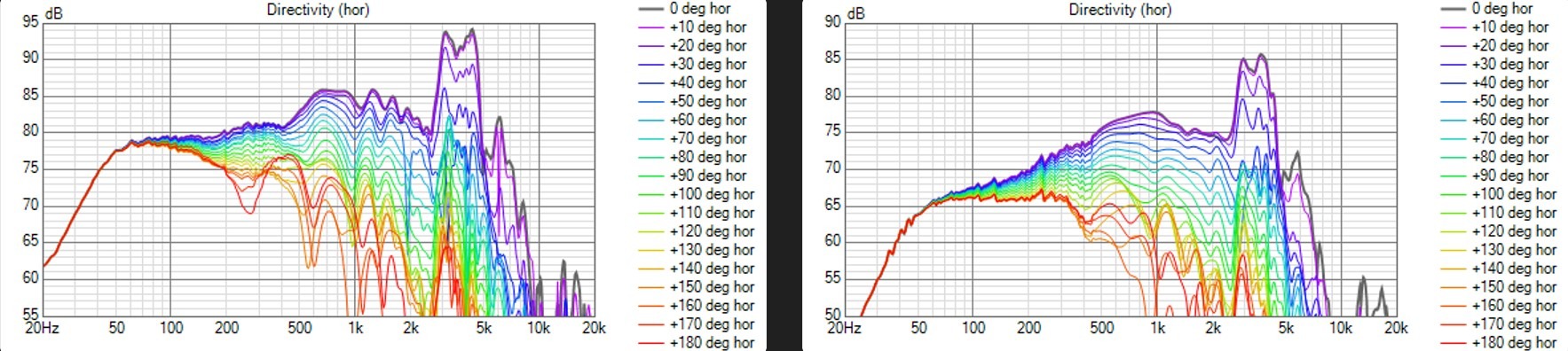The width and height of the screenshot is (1568, 351).
Task: Click the '20k' frequency label on left chart
Action: tap(594, 328)
